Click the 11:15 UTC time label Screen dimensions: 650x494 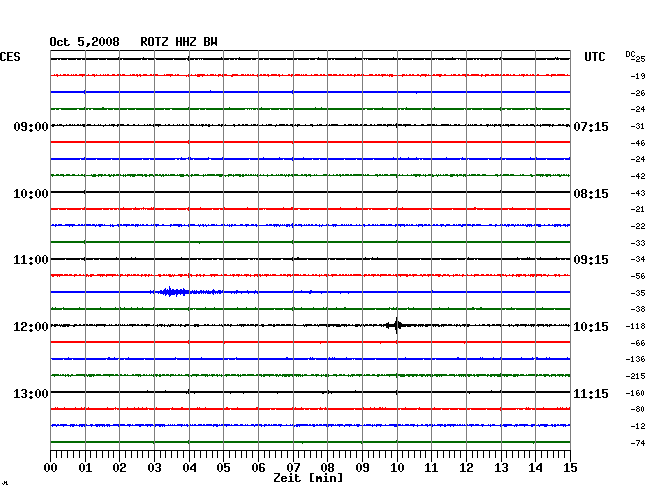(591, 393)
